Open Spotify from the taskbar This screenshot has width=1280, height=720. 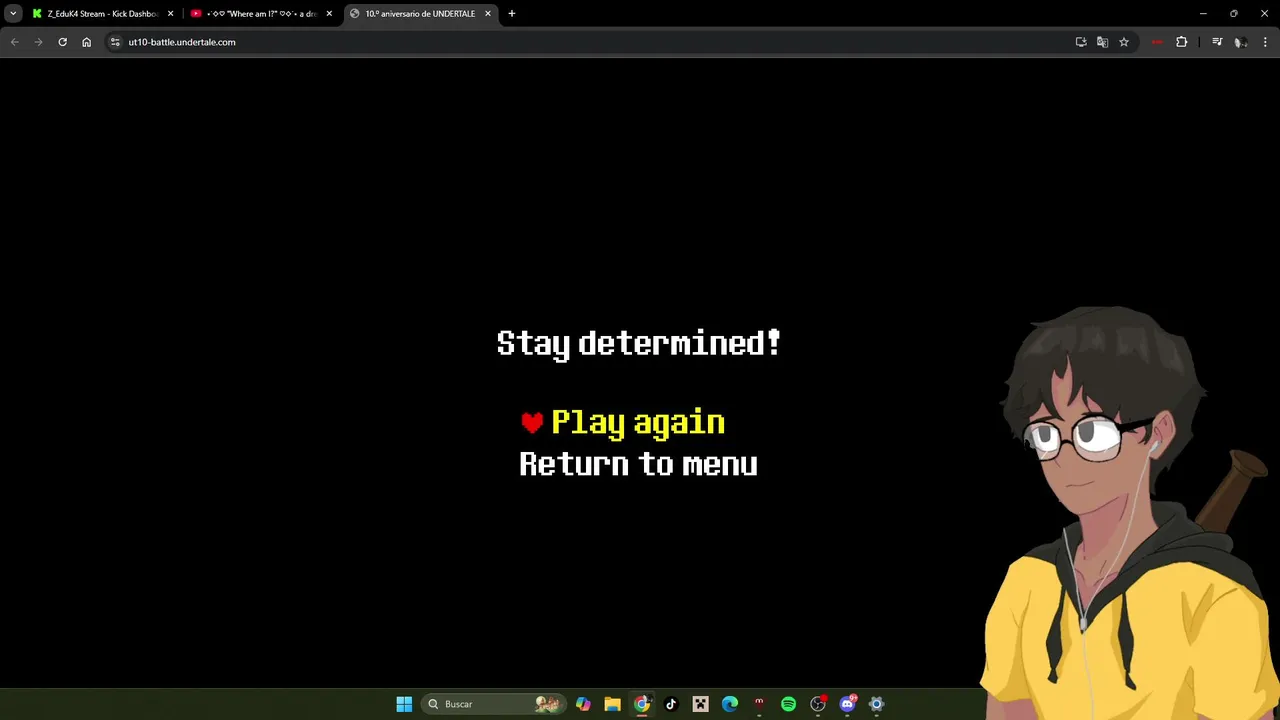click(x=788, y=704)
